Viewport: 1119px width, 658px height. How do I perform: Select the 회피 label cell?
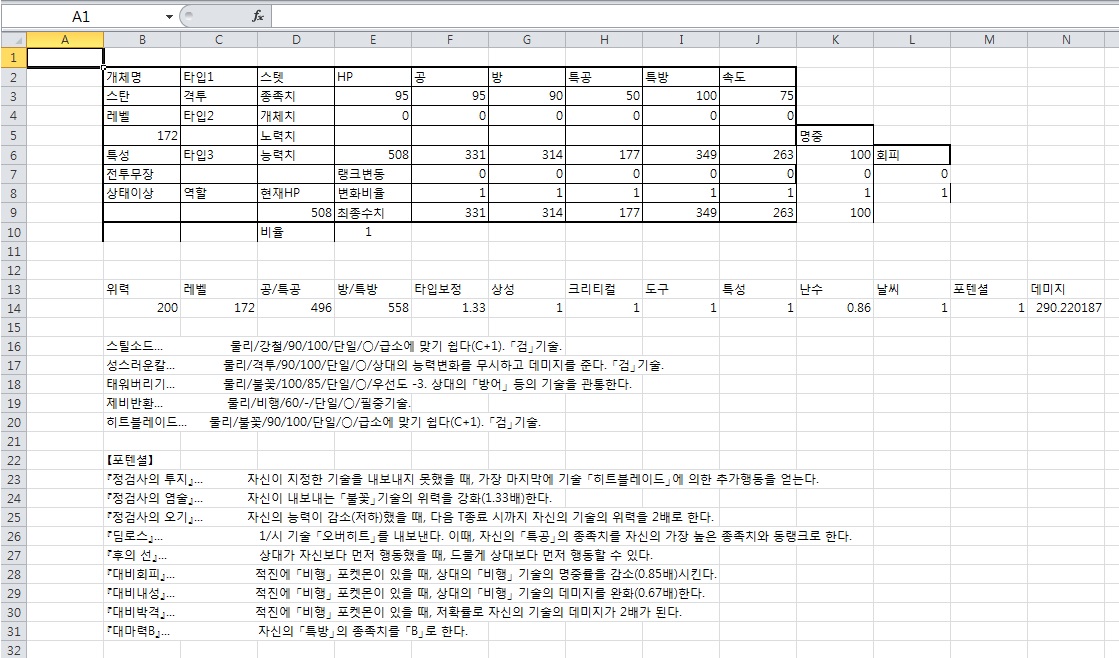[911, 155]
